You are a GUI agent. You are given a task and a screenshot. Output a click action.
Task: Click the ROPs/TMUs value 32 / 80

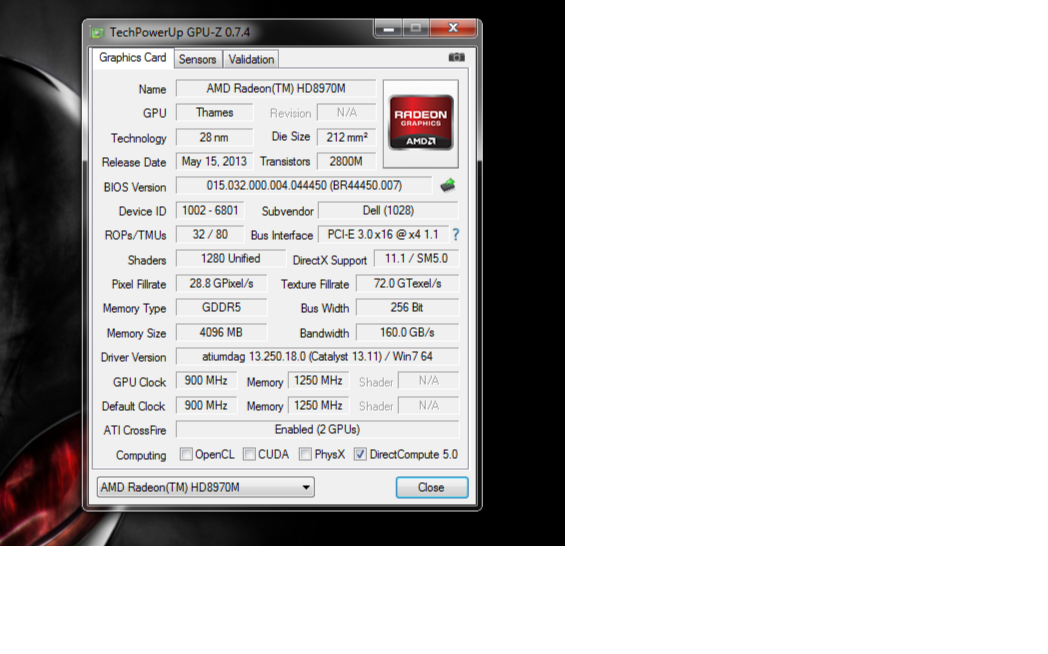tap(210, 234)
